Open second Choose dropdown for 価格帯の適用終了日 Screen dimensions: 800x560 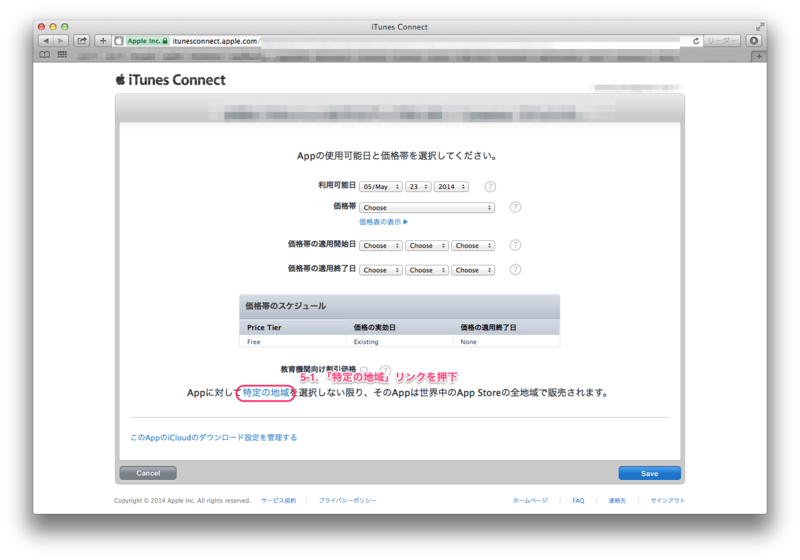click(x=427, y=270)
